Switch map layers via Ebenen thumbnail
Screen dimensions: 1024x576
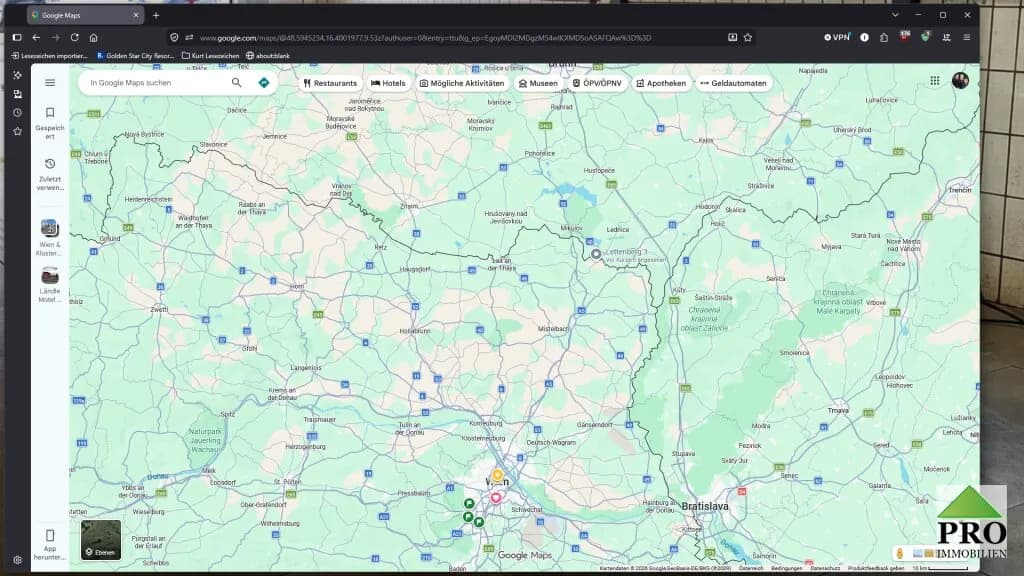pos(101,540)
